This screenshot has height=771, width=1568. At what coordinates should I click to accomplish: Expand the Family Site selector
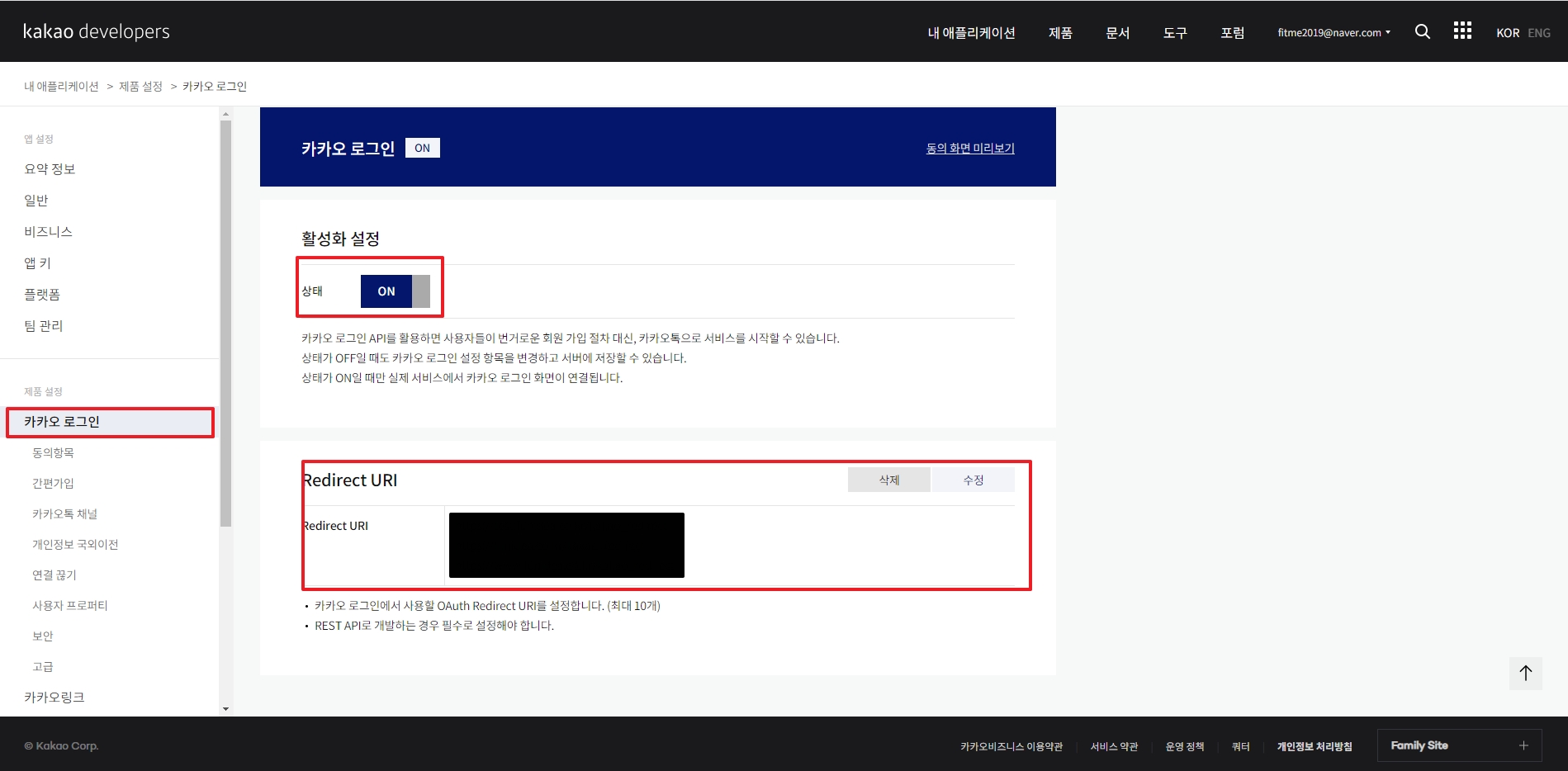coord(1459,745)
